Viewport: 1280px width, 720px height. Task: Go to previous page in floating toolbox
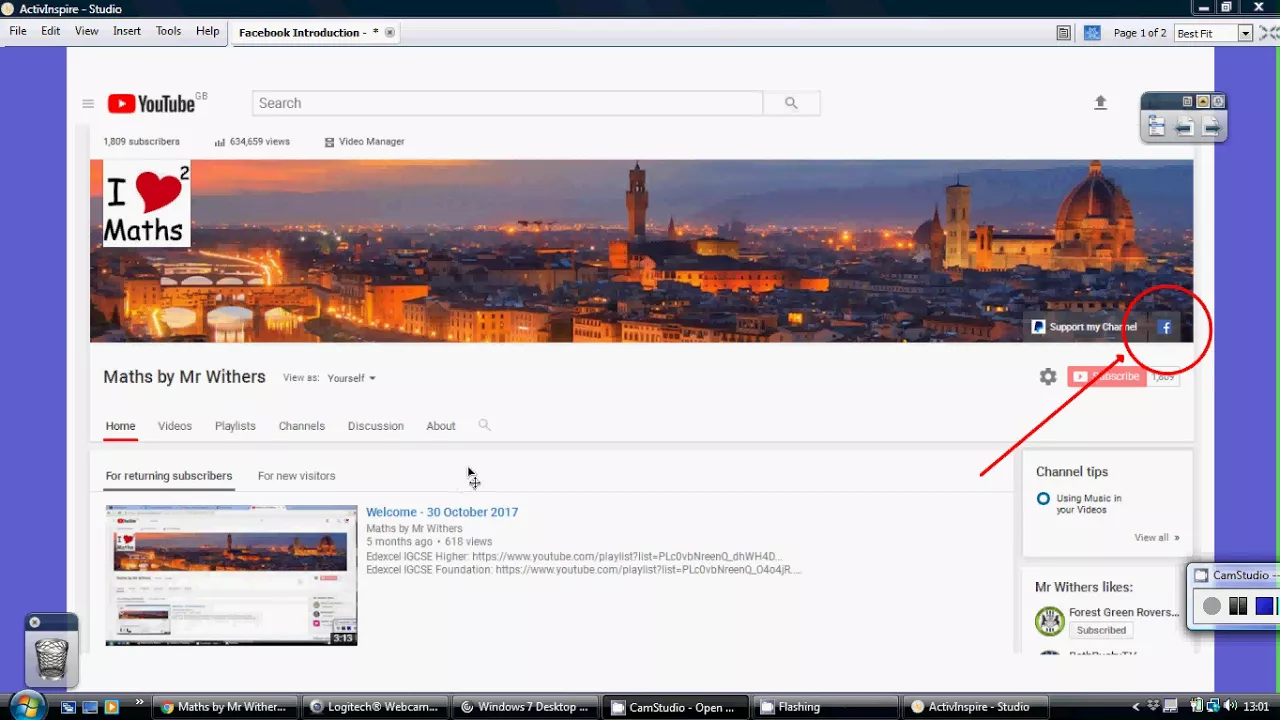pos(1184,126)
